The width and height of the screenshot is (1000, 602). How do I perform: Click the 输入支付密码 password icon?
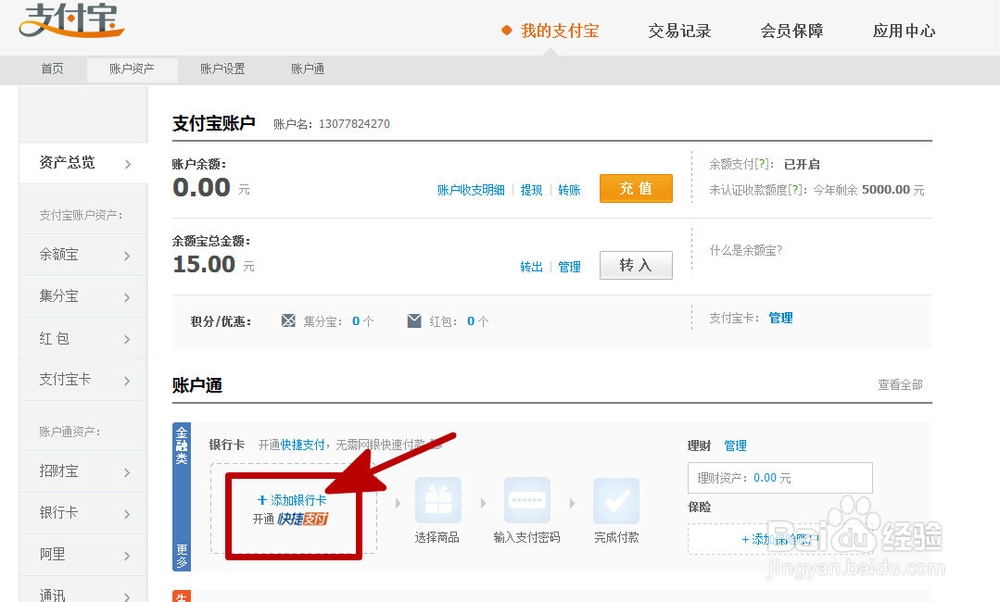(x=527, y=500)
